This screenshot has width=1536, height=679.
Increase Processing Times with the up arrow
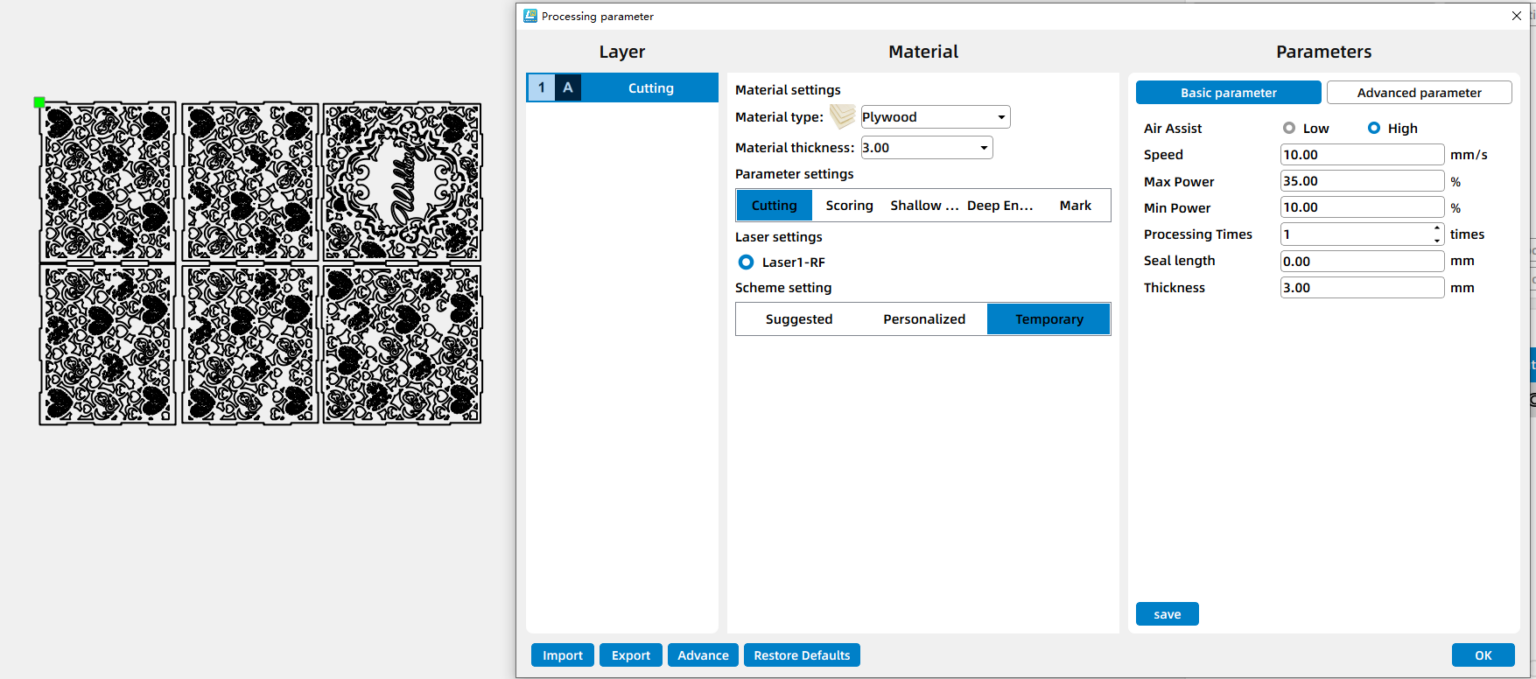1437,229
